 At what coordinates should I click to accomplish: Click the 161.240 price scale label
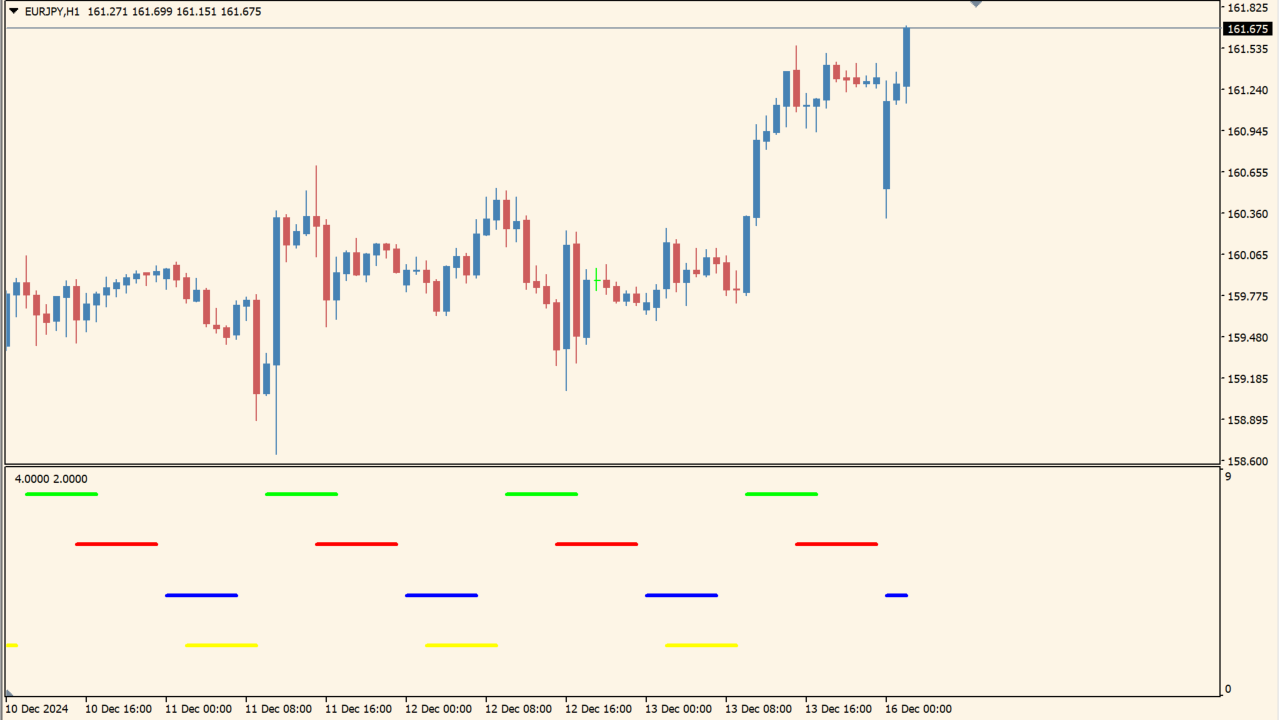(1247, 90)
